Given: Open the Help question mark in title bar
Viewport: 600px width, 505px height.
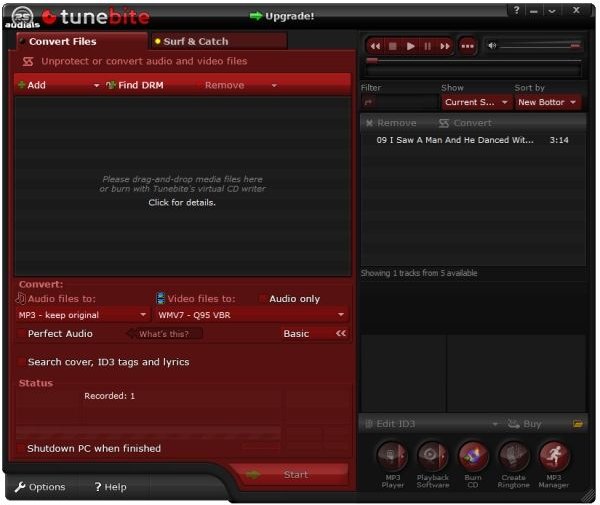Looking at the screenshot, I should pos(517,10).
